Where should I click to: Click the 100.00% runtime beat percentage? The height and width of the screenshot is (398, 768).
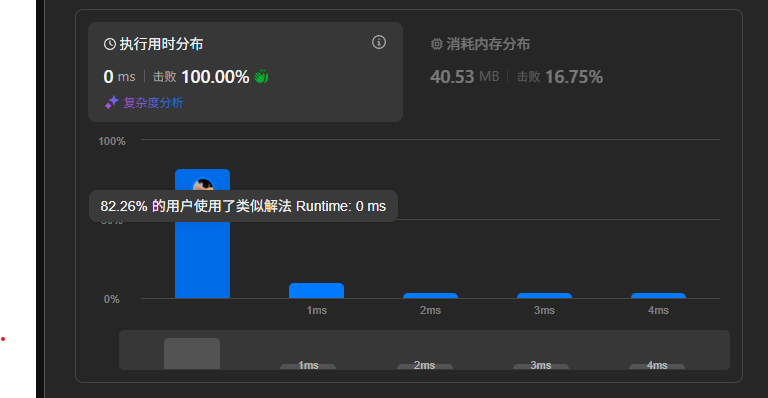point(215,77)
